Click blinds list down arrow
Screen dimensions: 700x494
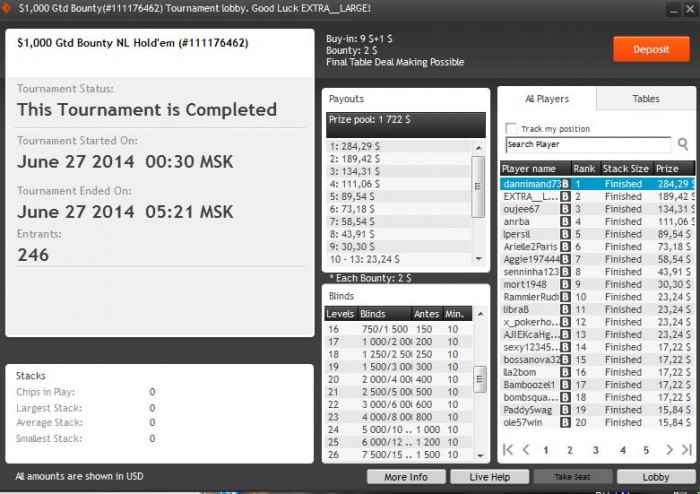click(480, 456)
